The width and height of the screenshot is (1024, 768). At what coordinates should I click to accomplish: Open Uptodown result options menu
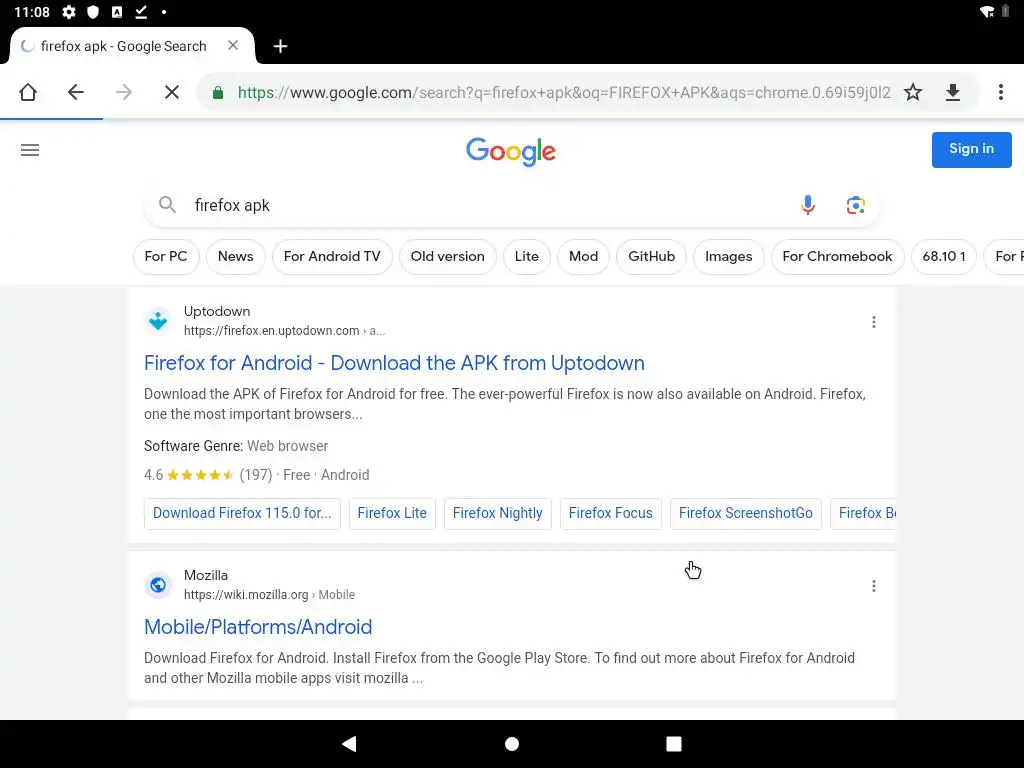tap(873, 322)
